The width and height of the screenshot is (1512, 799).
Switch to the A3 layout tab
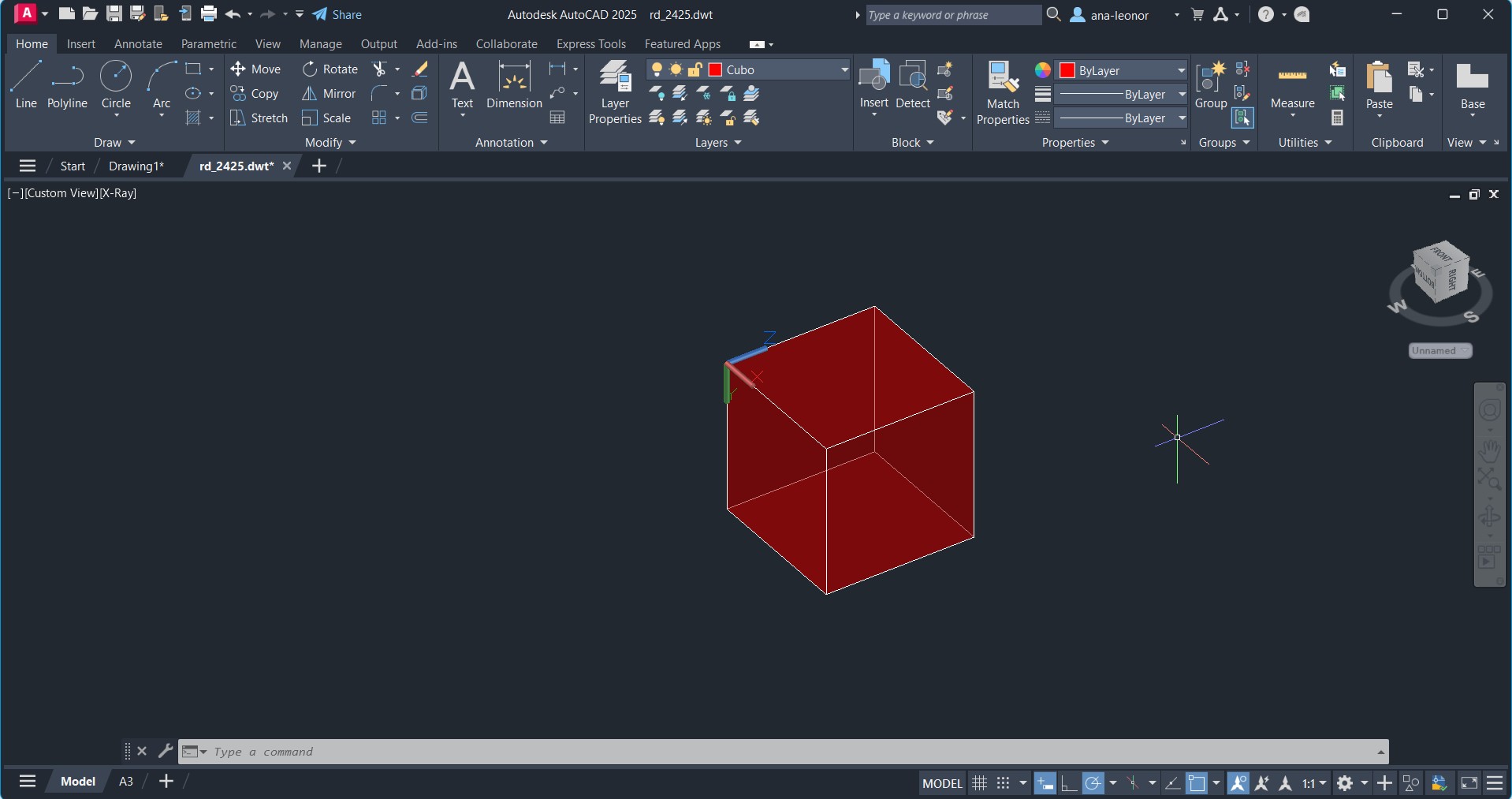tap(126, 782)
